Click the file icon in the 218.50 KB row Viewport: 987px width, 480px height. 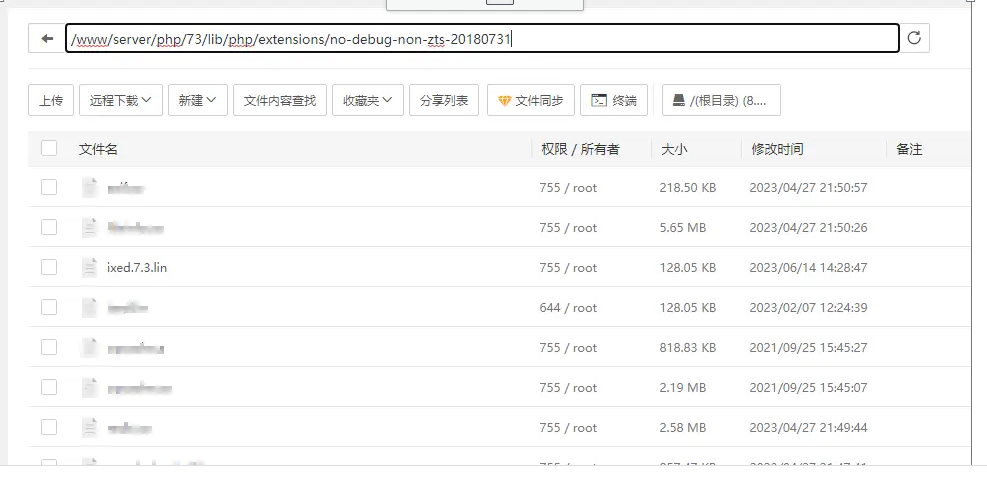click(x=90, y=187)
